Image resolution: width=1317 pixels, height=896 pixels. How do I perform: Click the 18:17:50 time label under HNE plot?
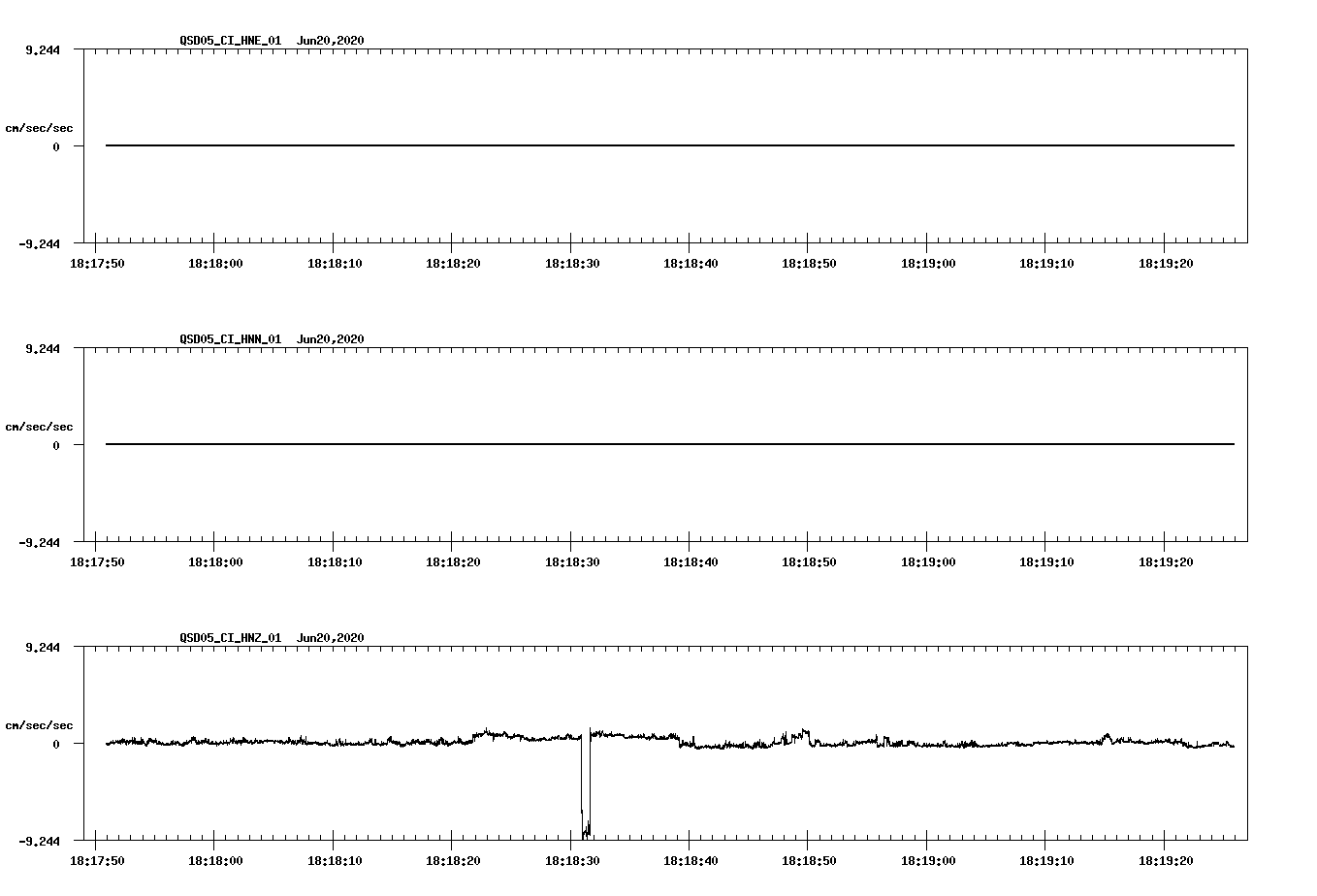point(97,264)
